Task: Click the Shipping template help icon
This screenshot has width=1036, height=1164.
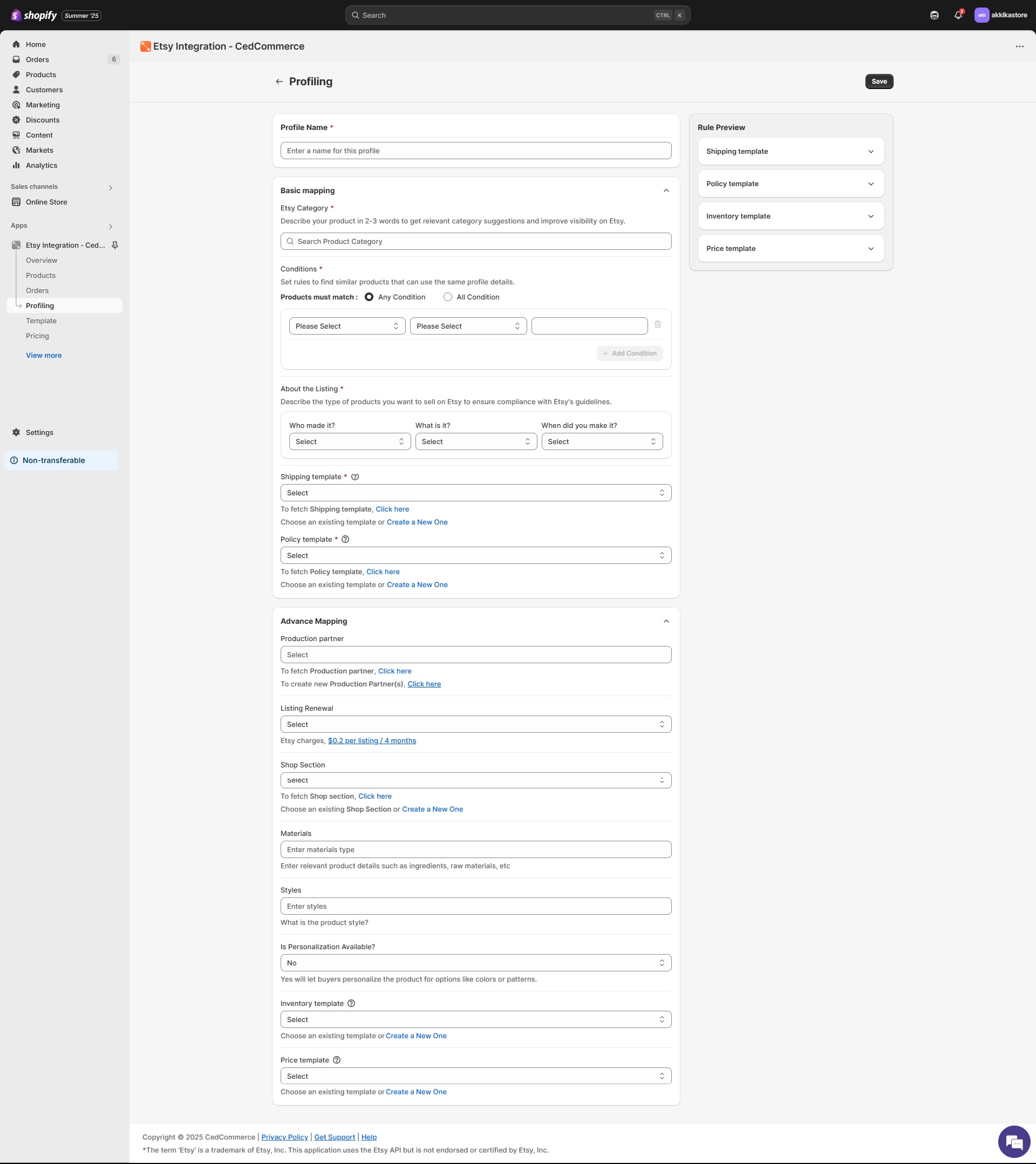Action: (x=355, y=477)
